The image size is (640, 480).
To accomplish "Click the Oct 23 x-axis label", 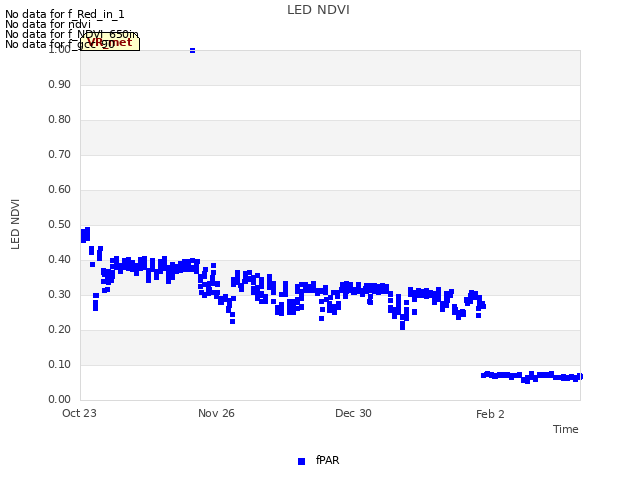I will 79,413.
